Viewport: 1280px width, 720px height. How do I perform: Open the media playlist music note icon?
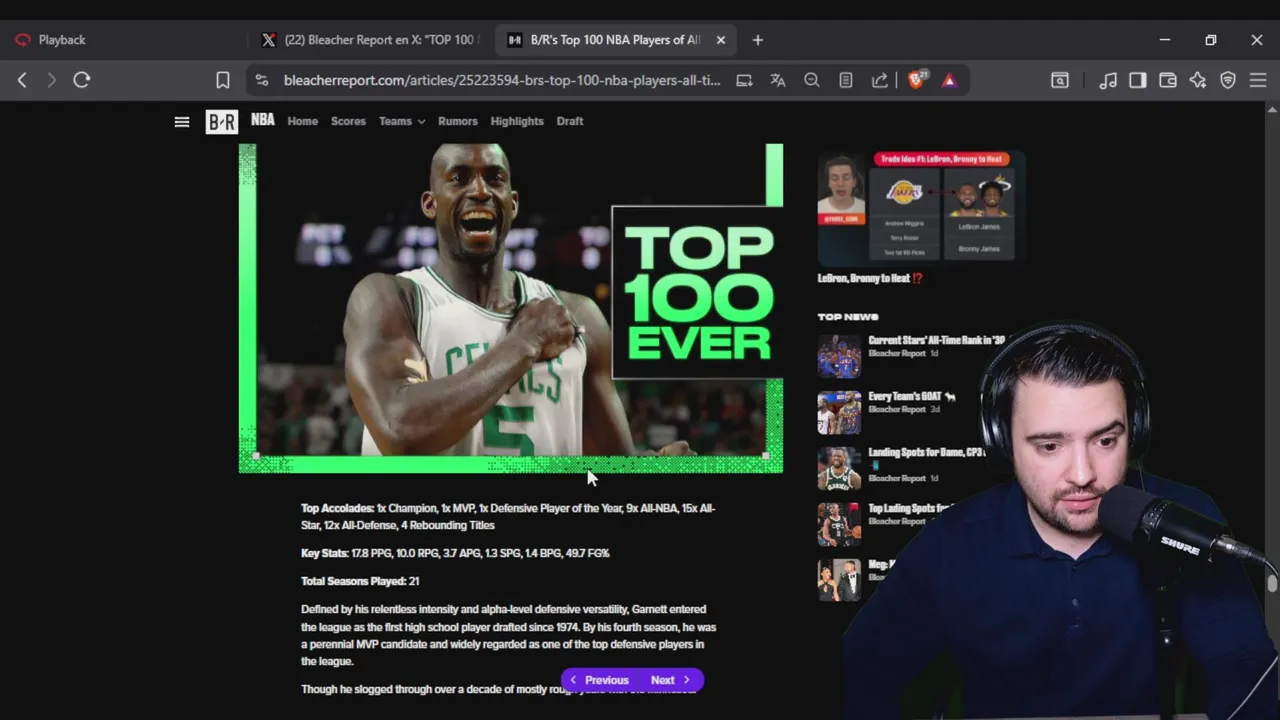click(x=1108, y=80)
